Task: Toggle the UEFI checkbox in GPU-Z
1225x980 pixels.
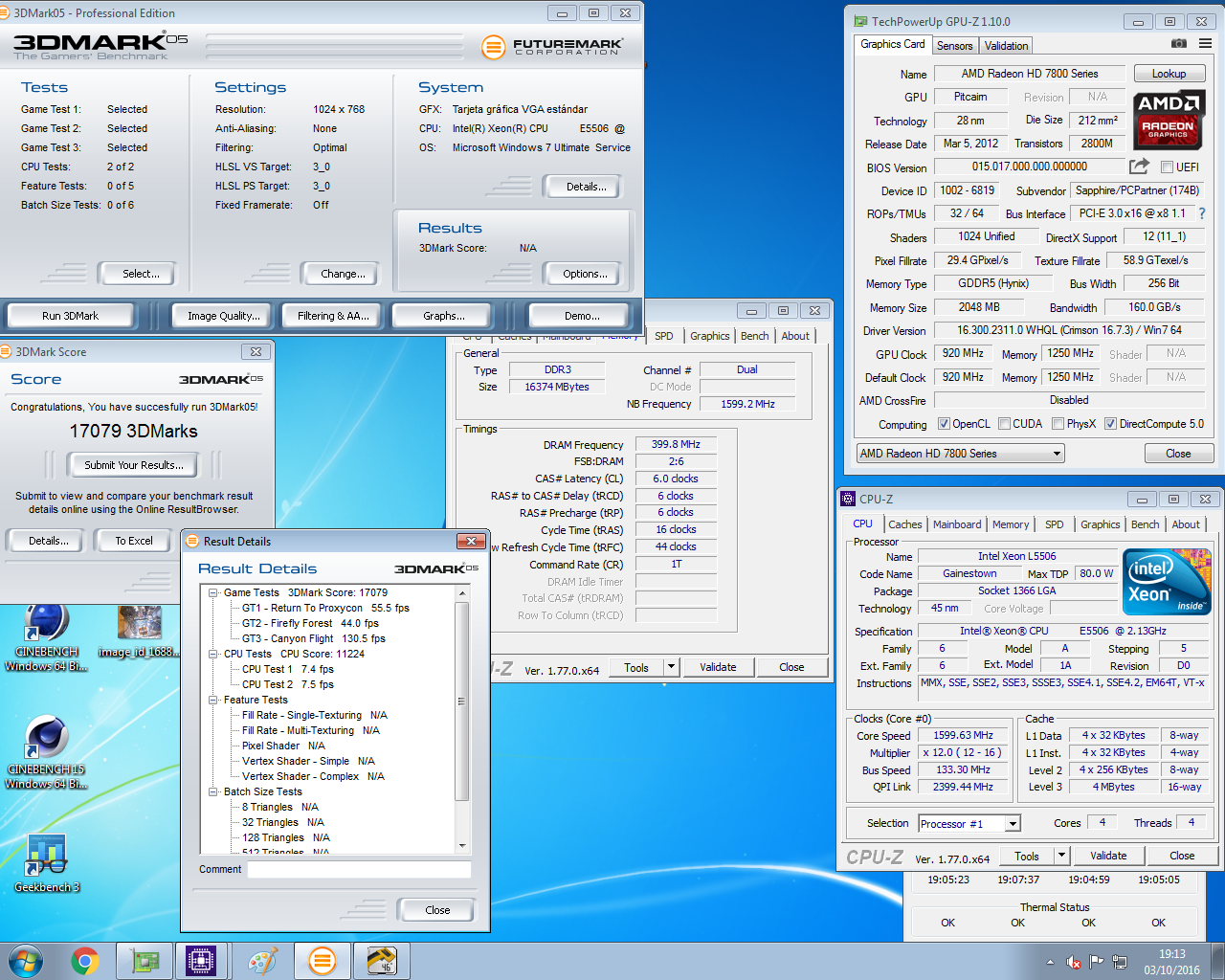Action: (x=1167, y=167)
